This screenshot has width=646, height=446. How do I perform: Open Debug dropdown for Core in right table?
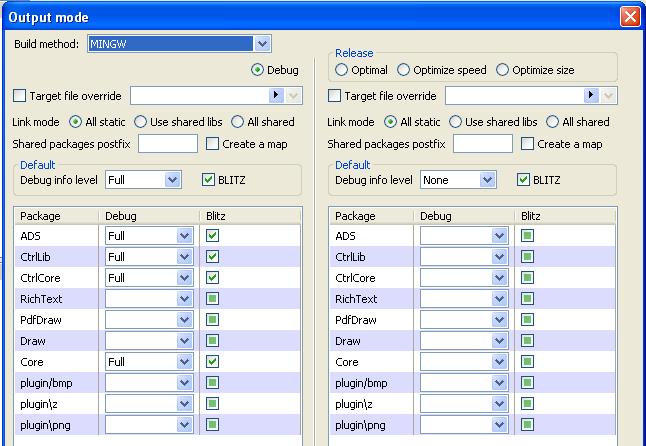click(499, 362)
